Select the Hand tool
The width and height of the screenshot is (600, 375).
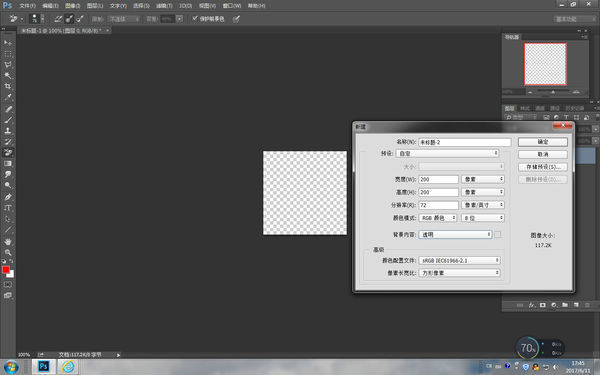8,241
